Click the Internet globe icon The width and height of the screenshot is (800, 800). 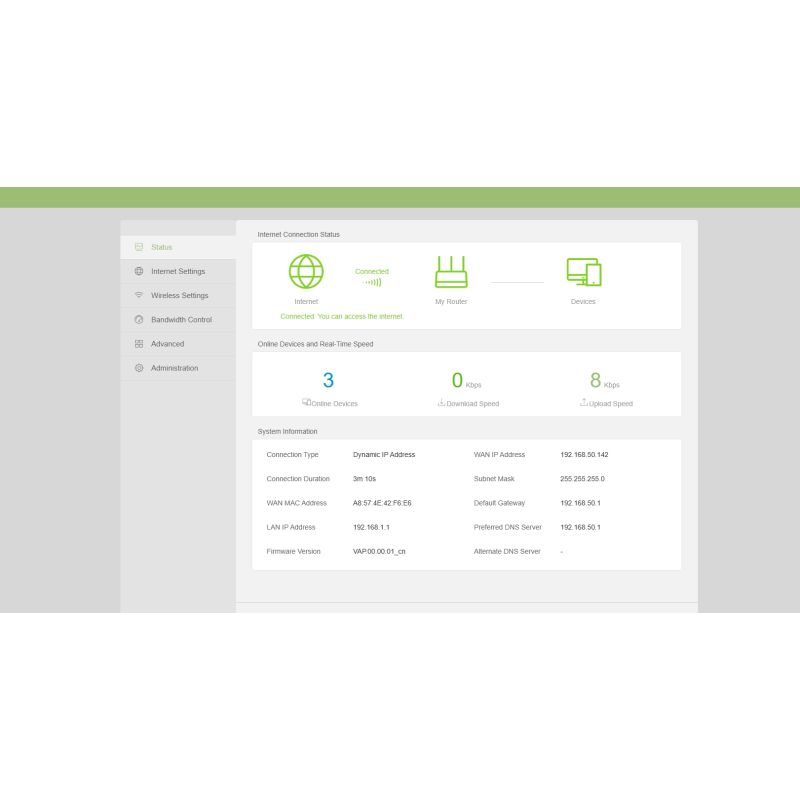click(306, 272)
